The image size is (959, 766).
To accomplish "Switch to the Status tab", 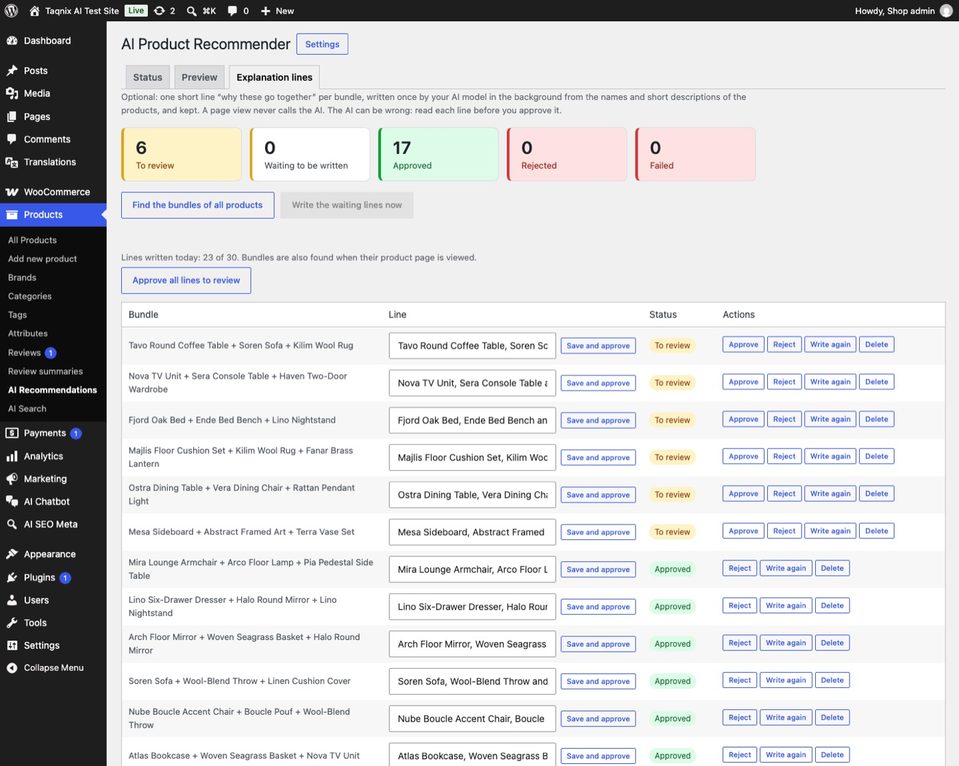I will click(x=147, y=77).
